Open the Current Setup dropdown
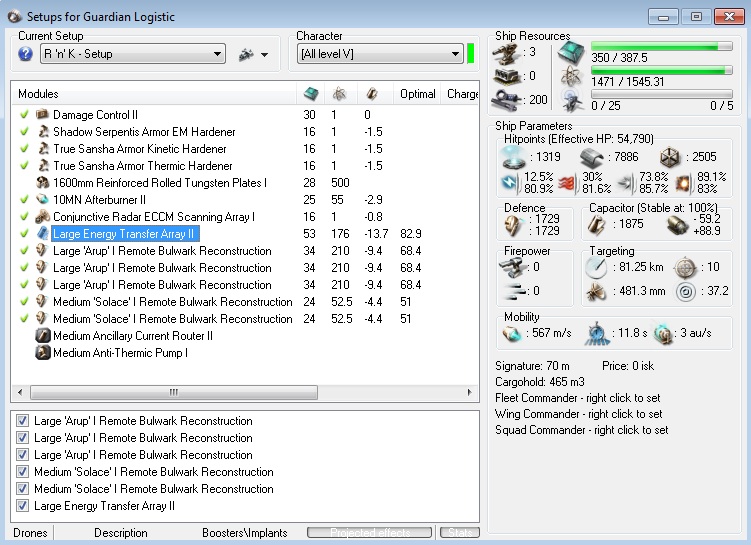Screen dimensions: 751x545 (x=218, y=54)
